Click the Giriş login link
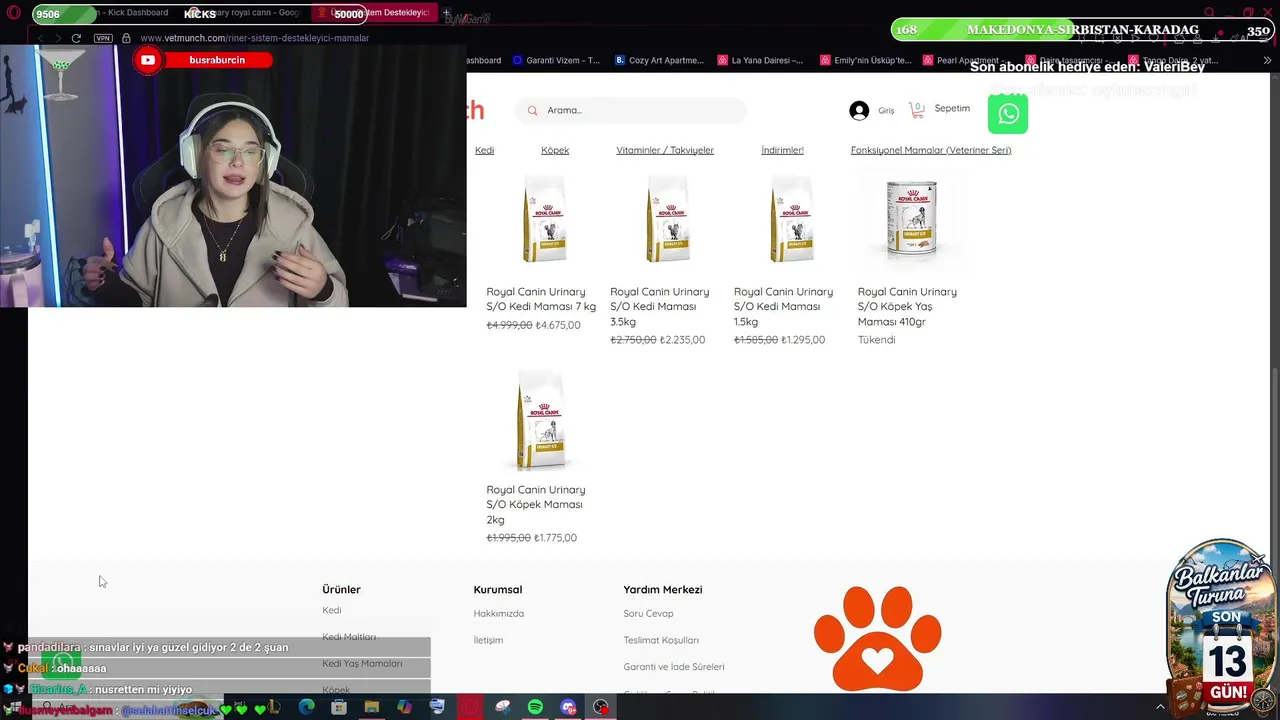The width and height of the screenshot is (1280, 720). (886, 111)
